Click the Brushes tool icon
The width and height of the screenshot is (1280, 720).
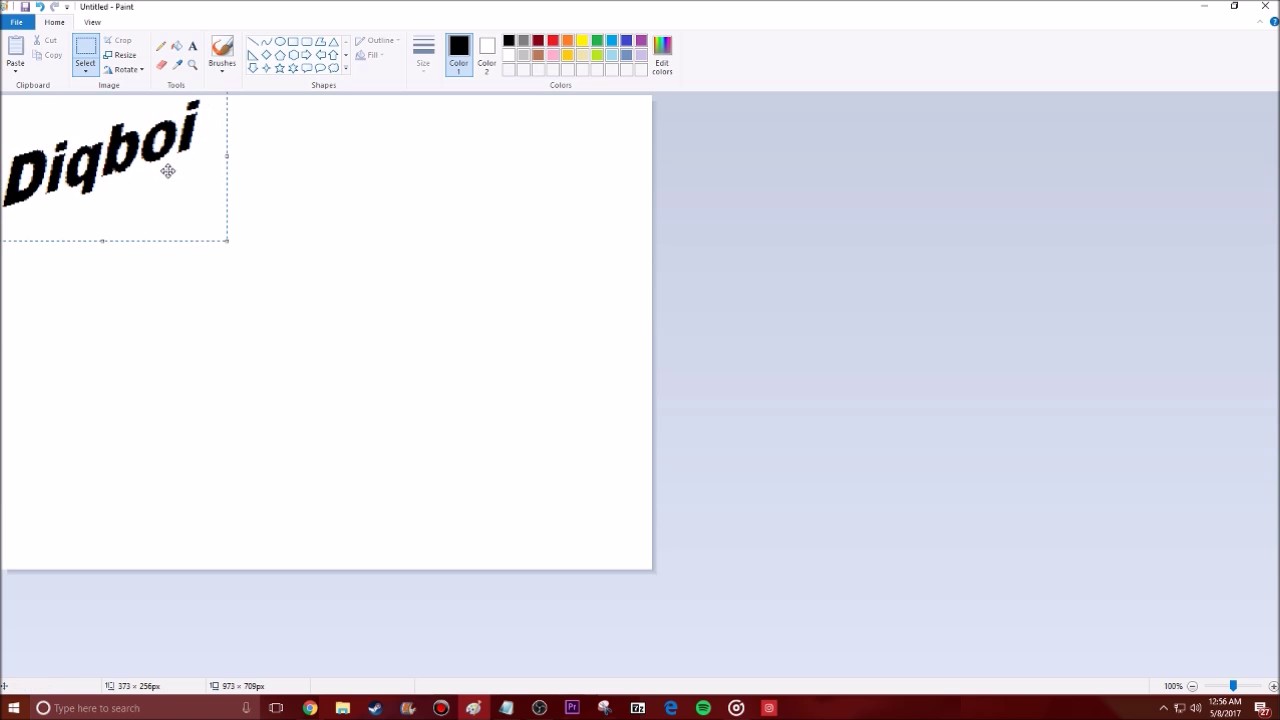[222, 48]
